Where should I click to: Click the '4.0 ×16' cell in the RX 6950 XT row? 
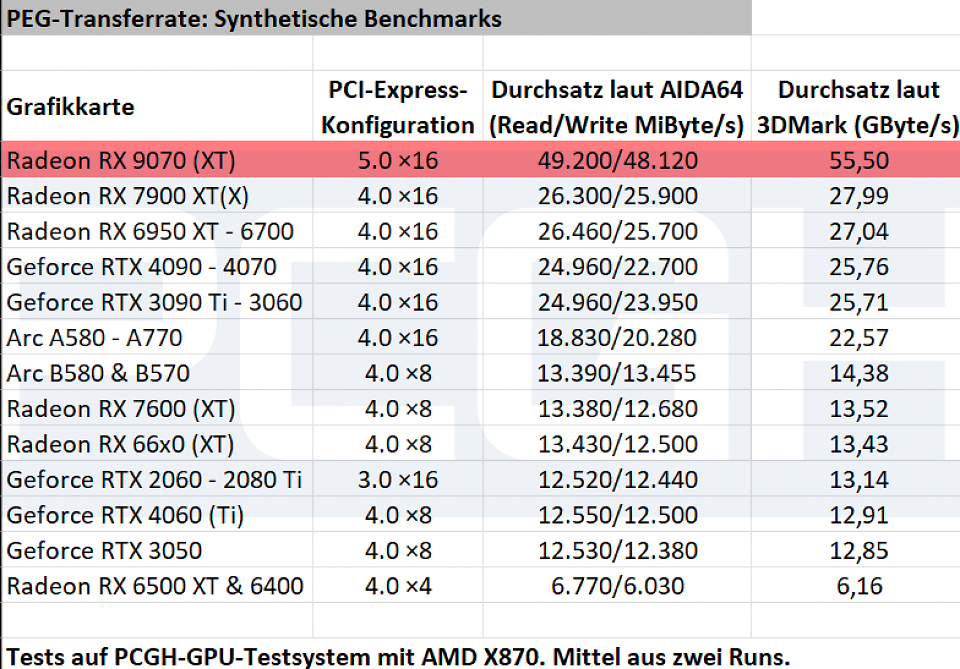coord(398,231)
